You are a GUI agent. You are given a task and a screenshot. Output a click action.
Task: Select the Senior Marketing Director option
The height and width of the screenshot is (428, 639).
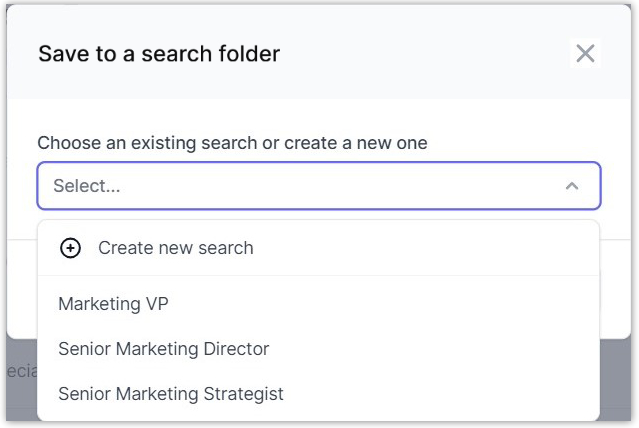click(163, 349)
